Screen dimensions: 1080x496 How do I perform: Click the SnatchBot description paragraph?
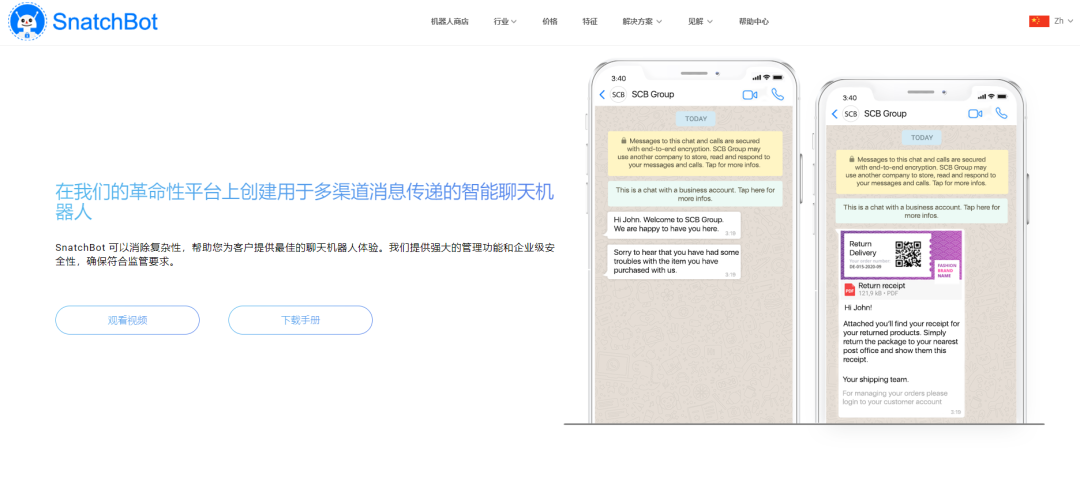(x=304, y=254)
